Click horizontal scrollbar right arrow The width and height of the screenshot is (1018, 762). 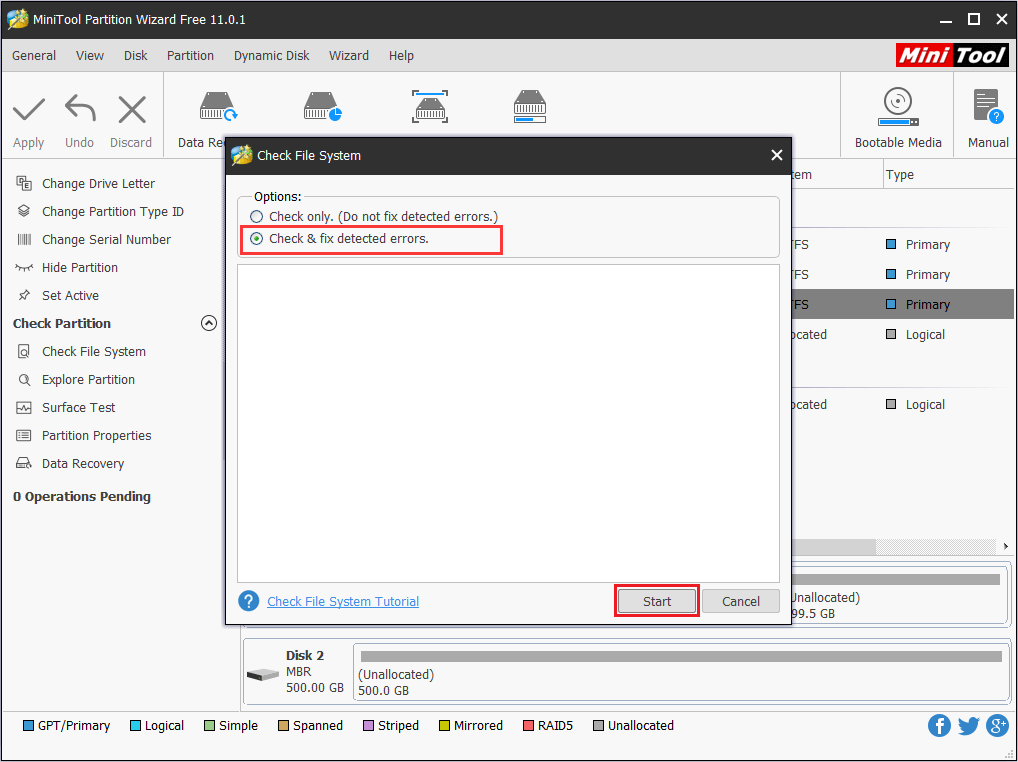(1006, 547)
